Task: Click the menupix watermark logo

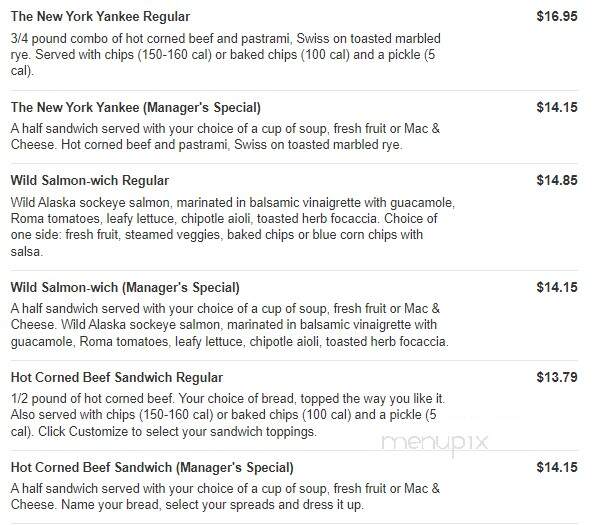Action: coord(435,444)
